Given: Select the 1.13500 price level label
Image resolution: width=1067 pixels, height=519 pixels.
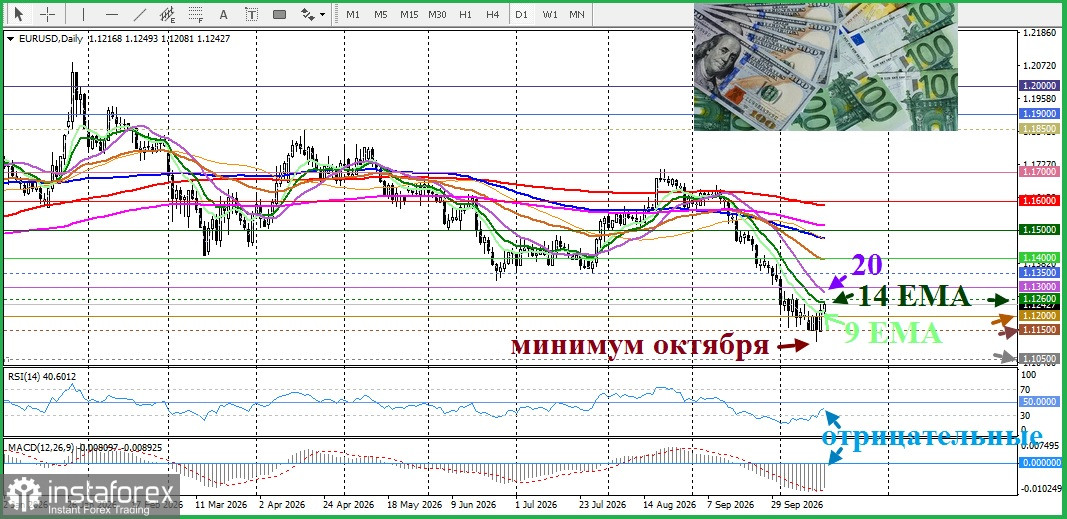Looking at the screenshot, I should coord(1040,273).
